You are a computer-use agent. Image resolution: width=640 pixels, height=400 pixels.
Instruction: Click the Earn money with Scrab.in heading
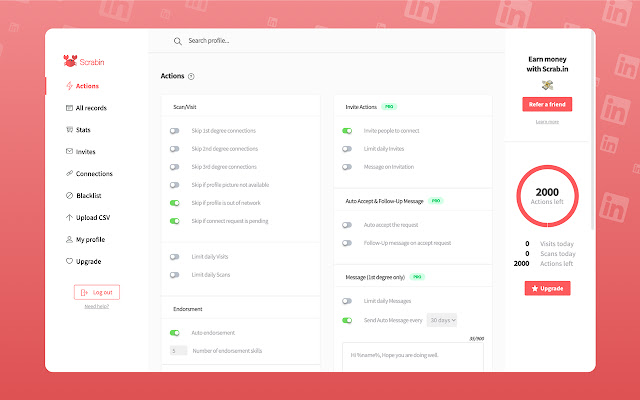(547, 64)
